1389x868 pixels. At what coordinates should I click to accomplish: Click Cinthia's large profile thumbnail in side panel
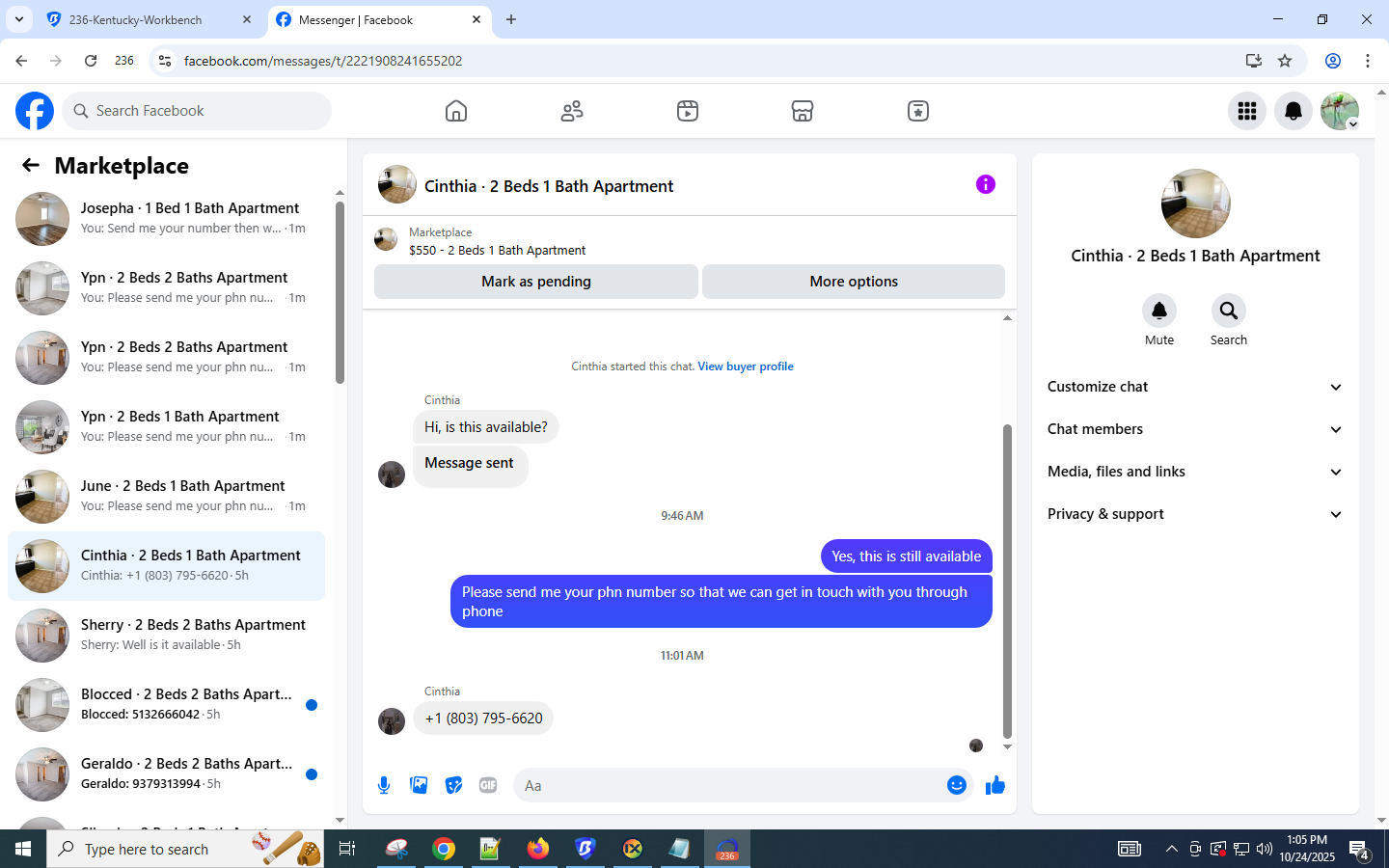(1195, 203)
